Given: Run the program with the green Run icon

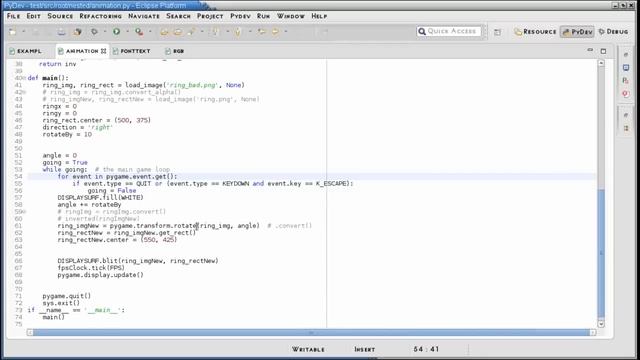Looking at the screenshot, I should [x=117, y=31].
